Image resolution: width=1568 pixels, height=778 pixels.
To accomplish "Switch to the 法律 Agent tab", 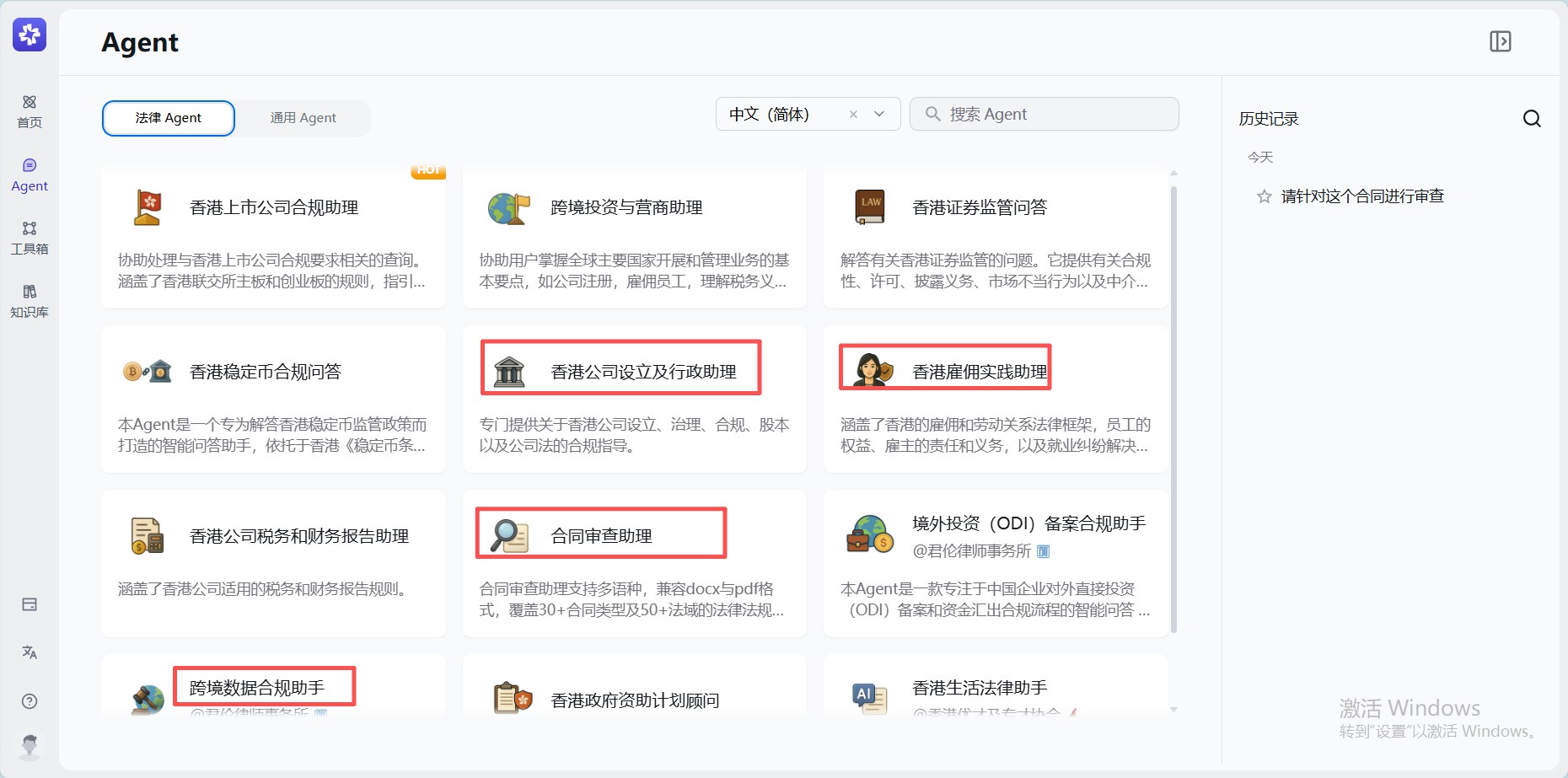I will coord(169,118).
